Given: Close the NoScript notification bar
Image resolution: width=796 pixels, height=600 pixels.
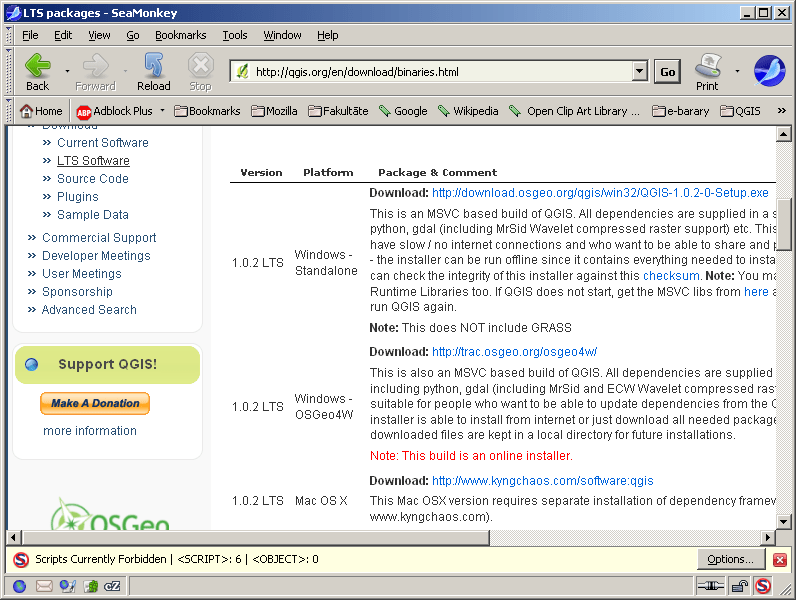Looking at the screenshot, I should (x=780, y=559).
